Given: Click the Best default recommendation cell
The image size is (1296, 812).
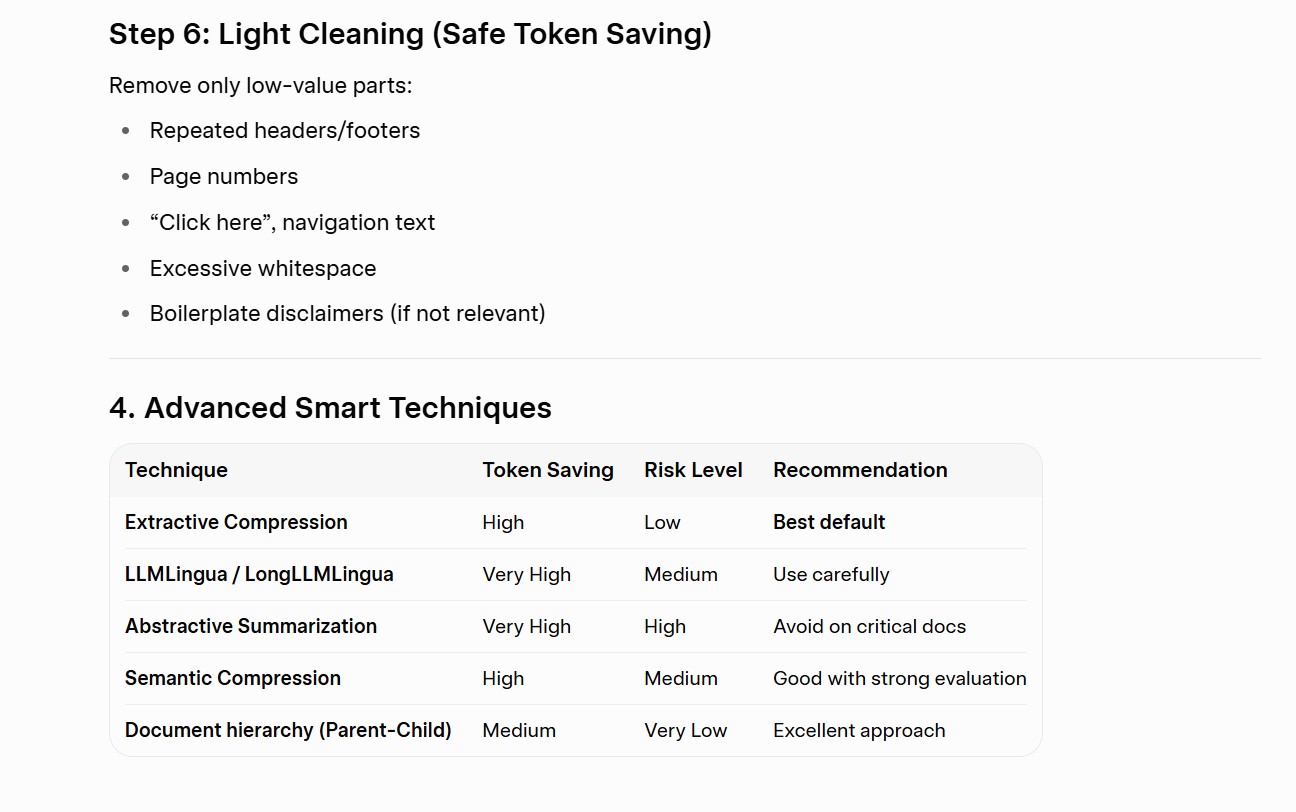Looking at the screenshot, I should [x=829, y=522].
